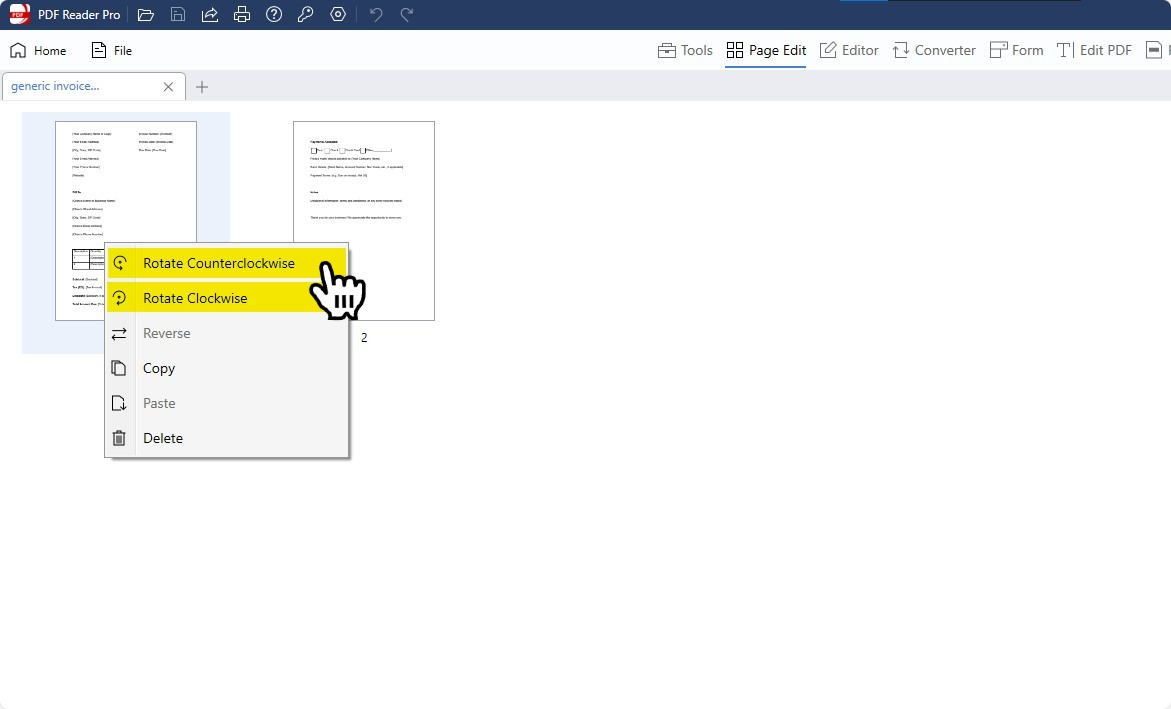Select the Page Edit tab

766,50
